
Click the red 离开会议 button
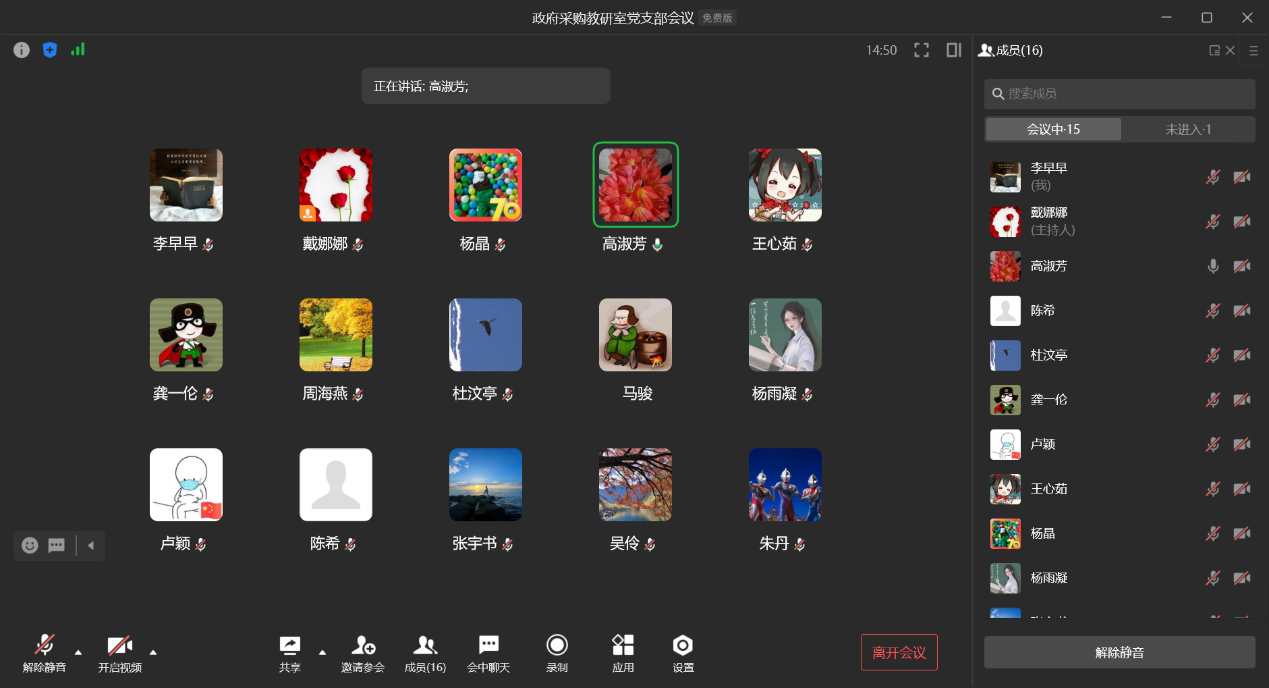pos(899,652)
